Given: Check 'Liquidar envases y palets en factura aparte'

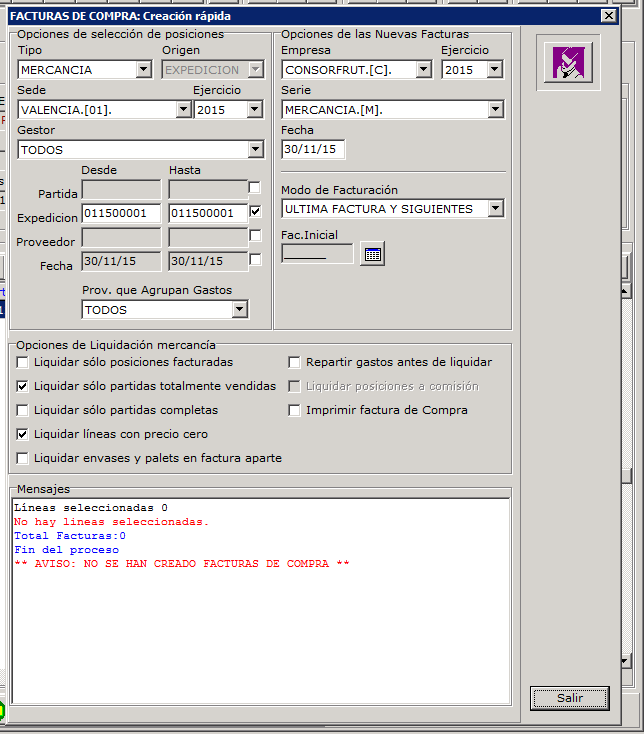Looking at the screenshot, I should click(23, 458).
